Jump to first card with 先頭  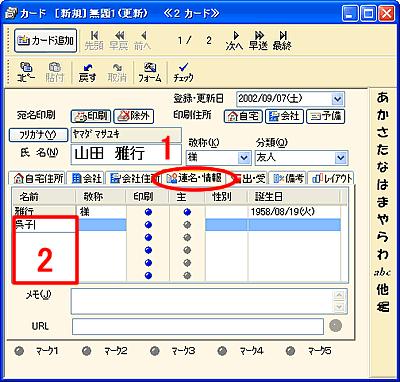94,41
